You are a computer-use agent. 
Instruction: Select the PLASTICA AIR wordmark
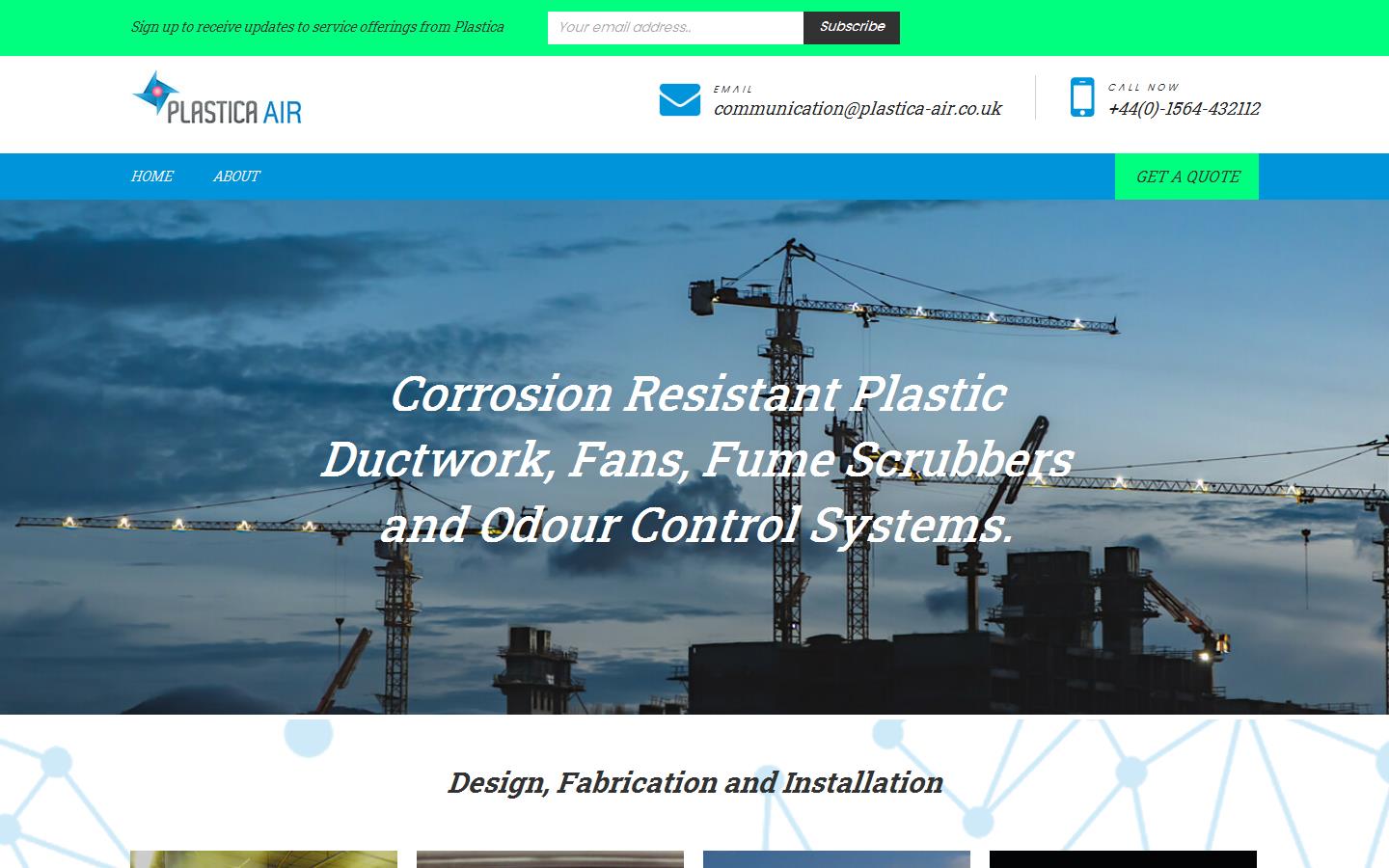click(x=234, y=110)
